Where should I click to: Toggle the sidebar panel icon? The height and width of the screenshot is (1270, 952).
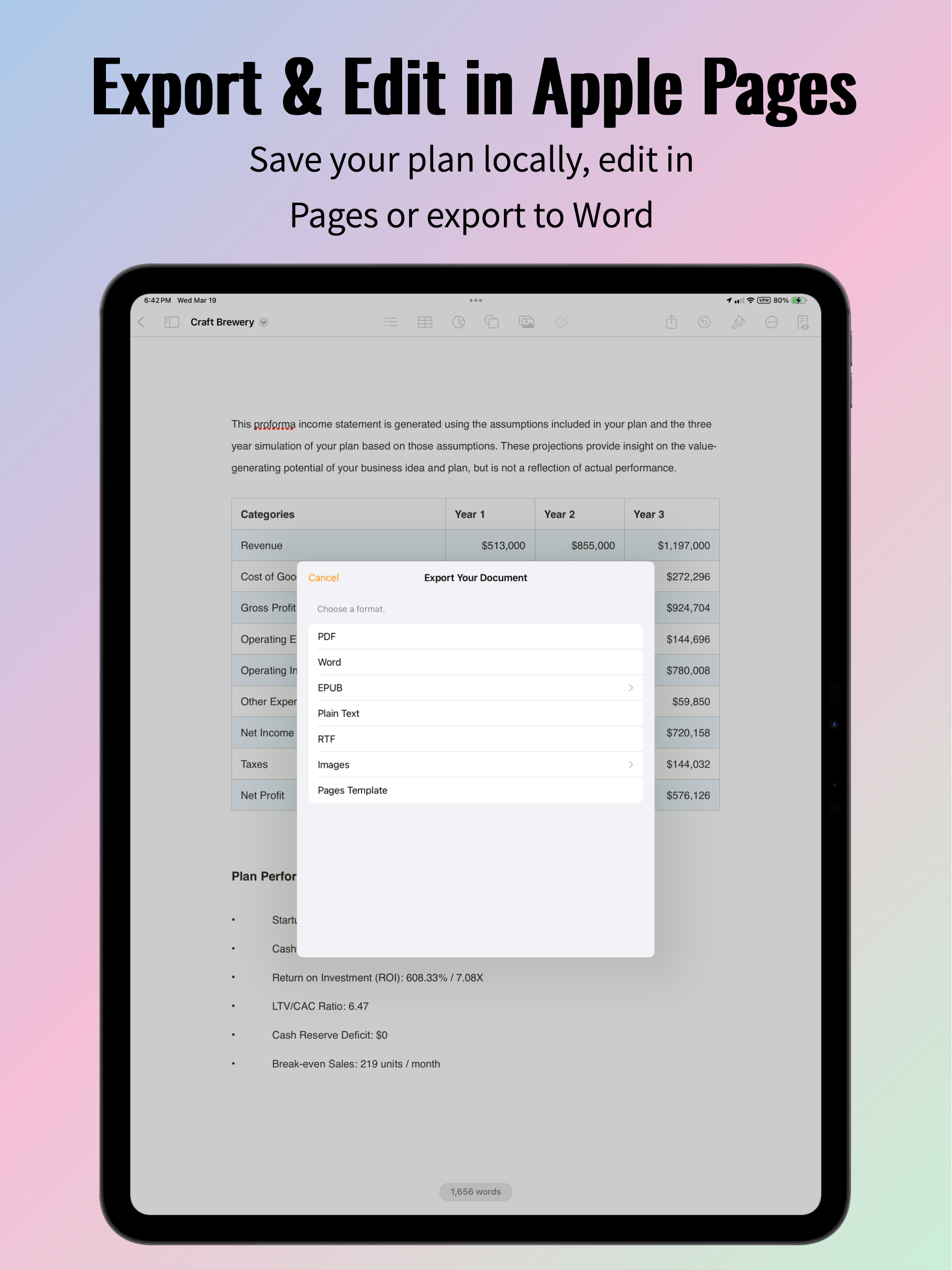172,322
